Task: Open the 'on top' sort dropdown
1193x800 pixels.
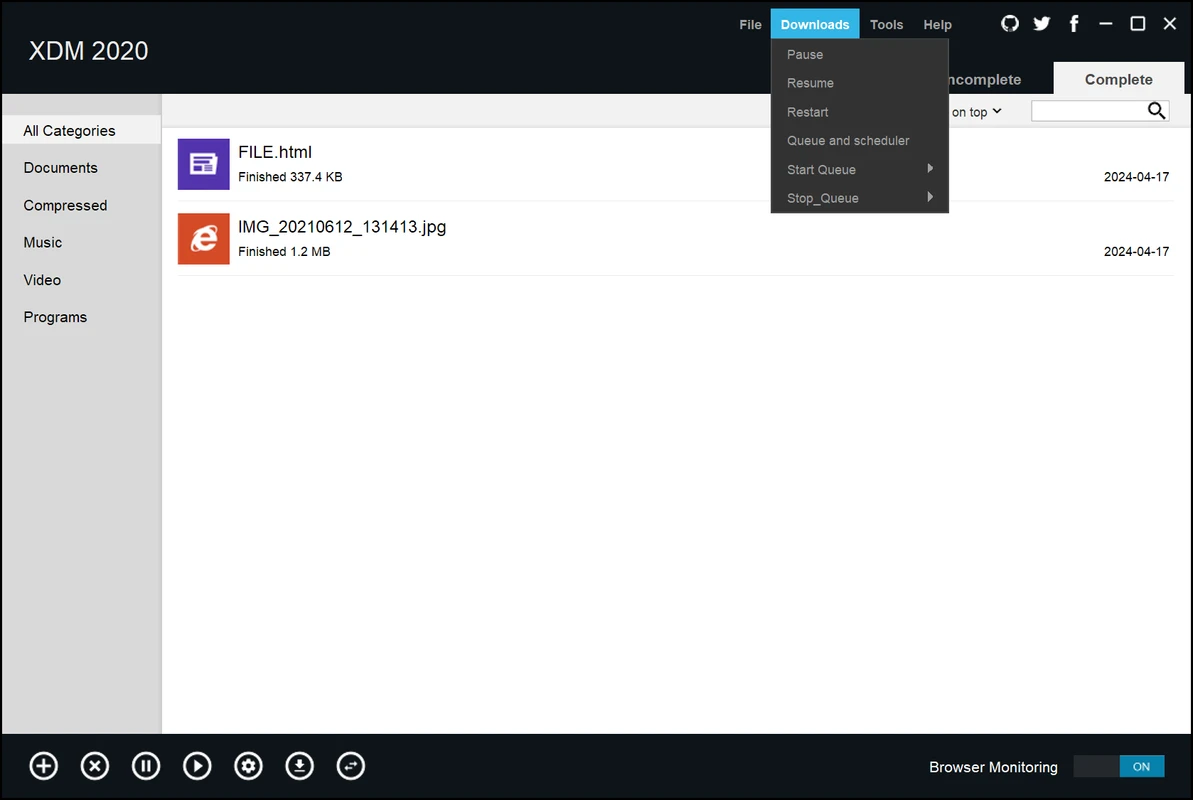Action: pyautogui.click(x=975, y=112)
